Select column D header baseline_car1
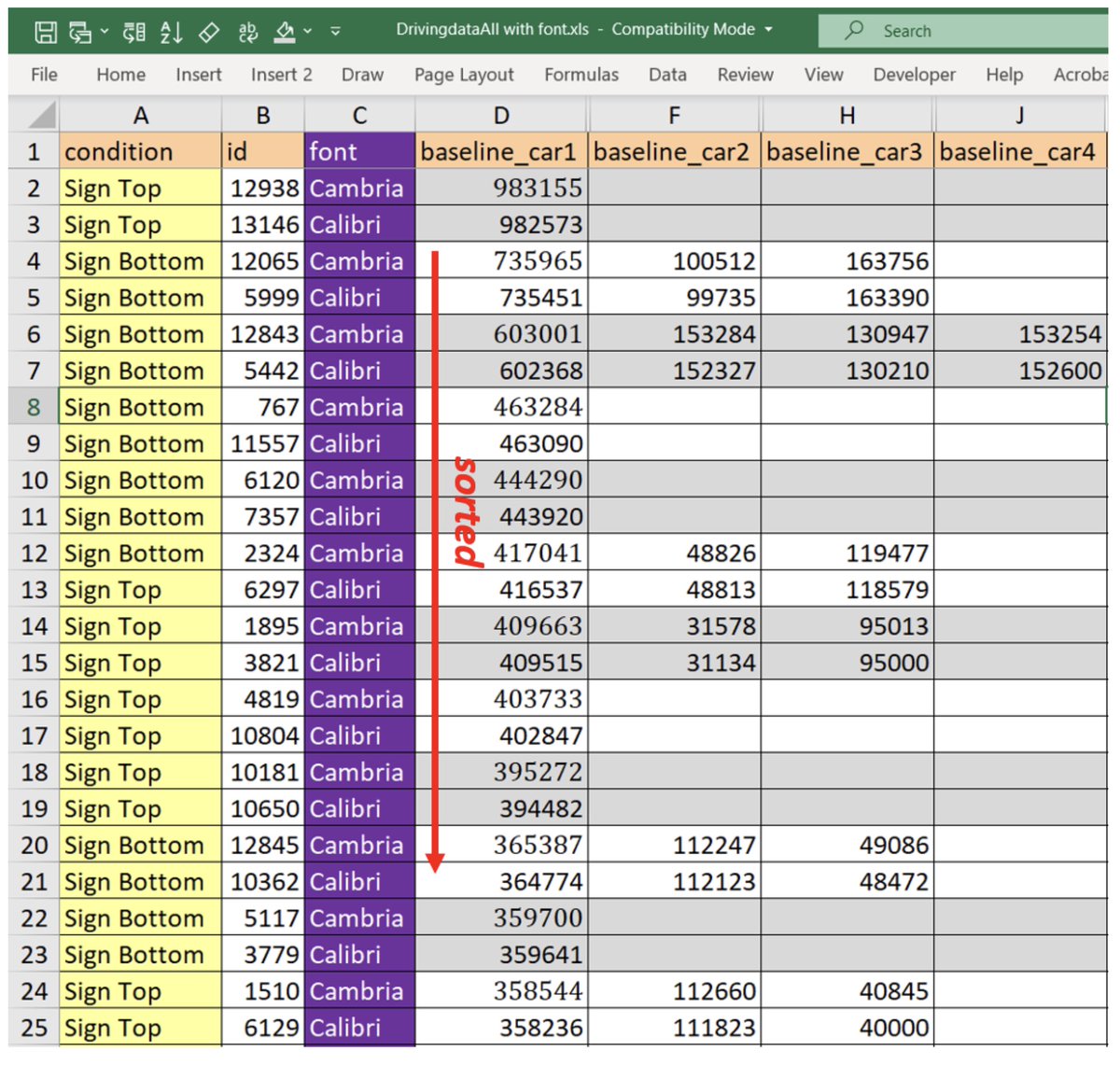The image size is (1120, 1065). click(500, 115)
